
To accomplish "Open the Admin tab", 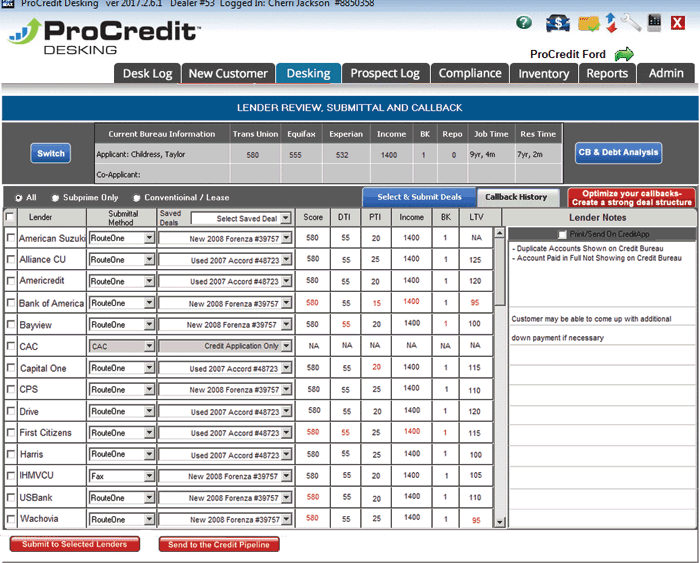I will pos(666,73).
